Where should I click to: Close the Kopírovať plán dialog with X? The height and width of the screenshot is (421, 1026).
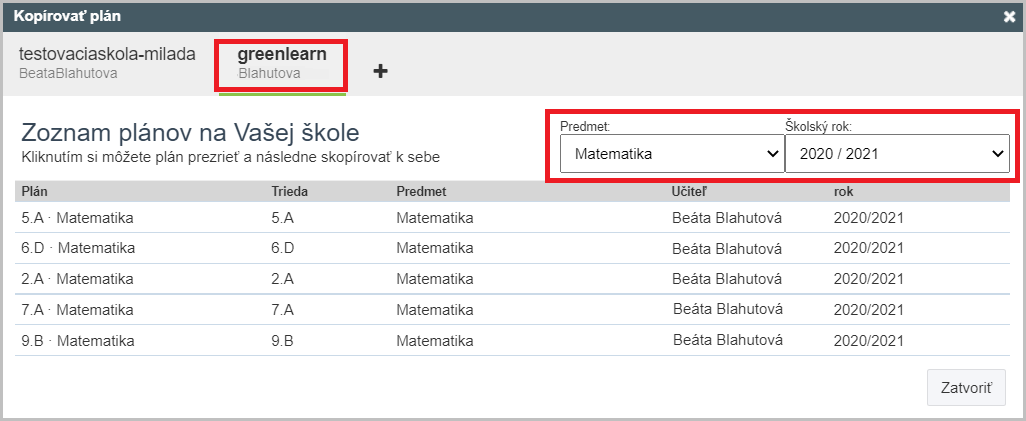point(1009,16)
